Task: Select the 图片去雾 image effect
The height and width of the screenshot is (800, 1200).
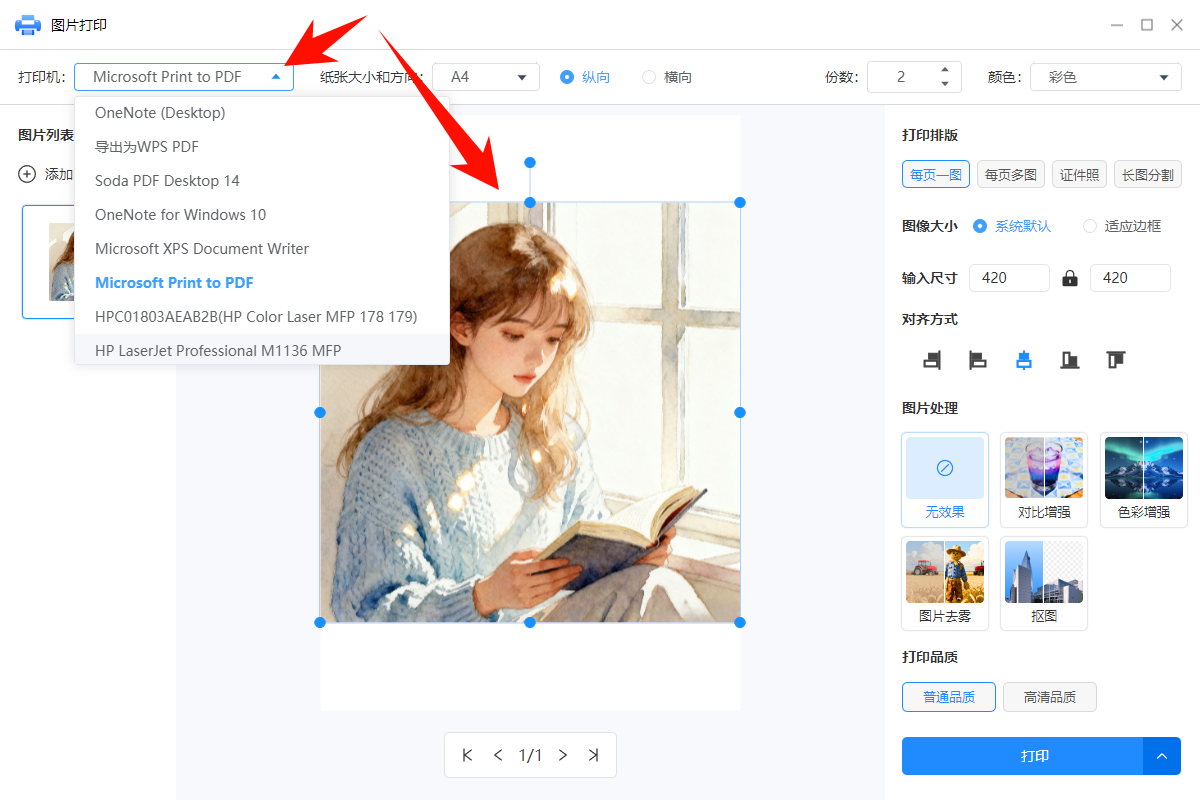Action: pos(944,583)
